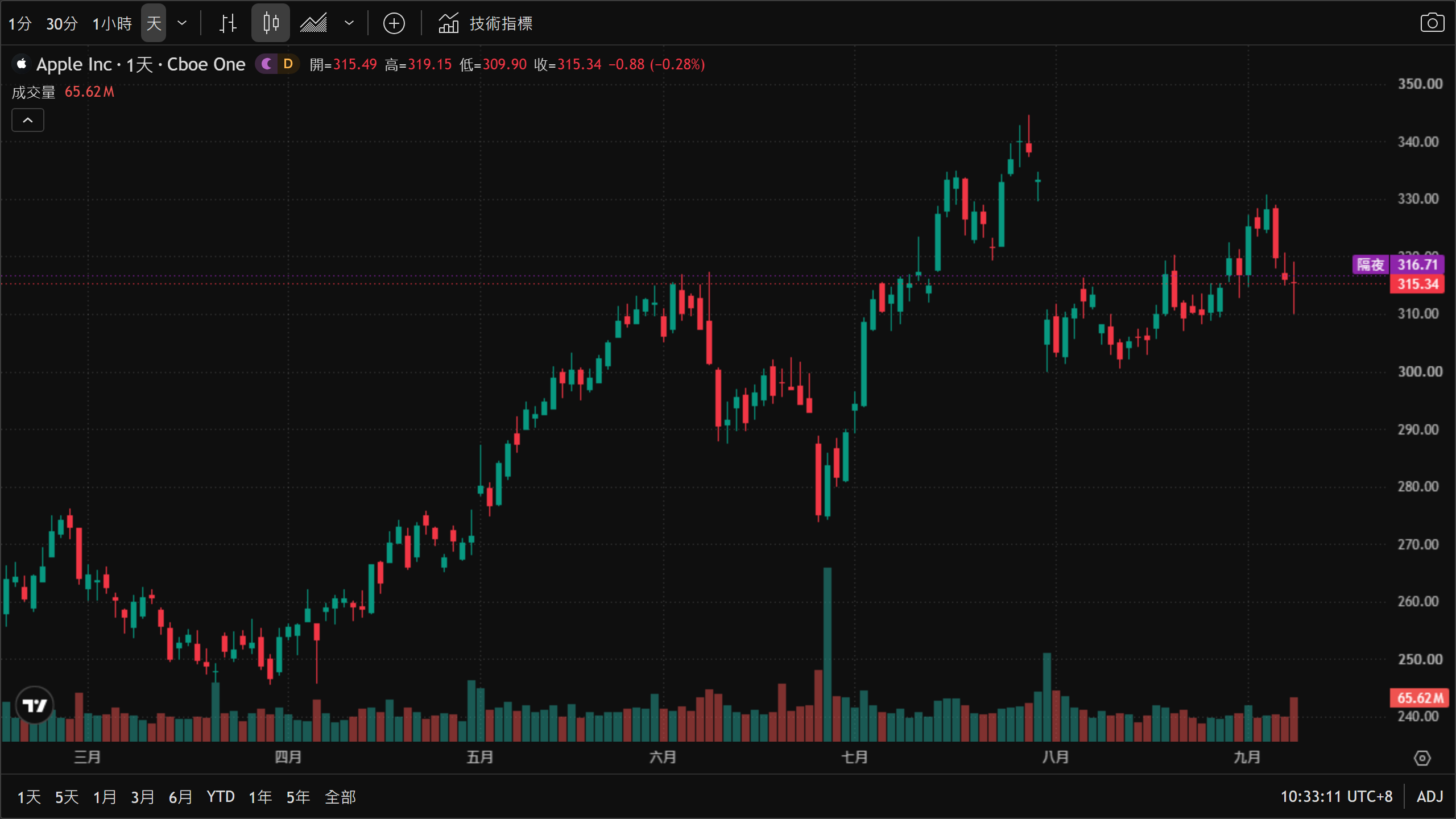Select the 天 daily interval
The width and height of the screenshot is (1456, 819).
[x=154, y=23]
